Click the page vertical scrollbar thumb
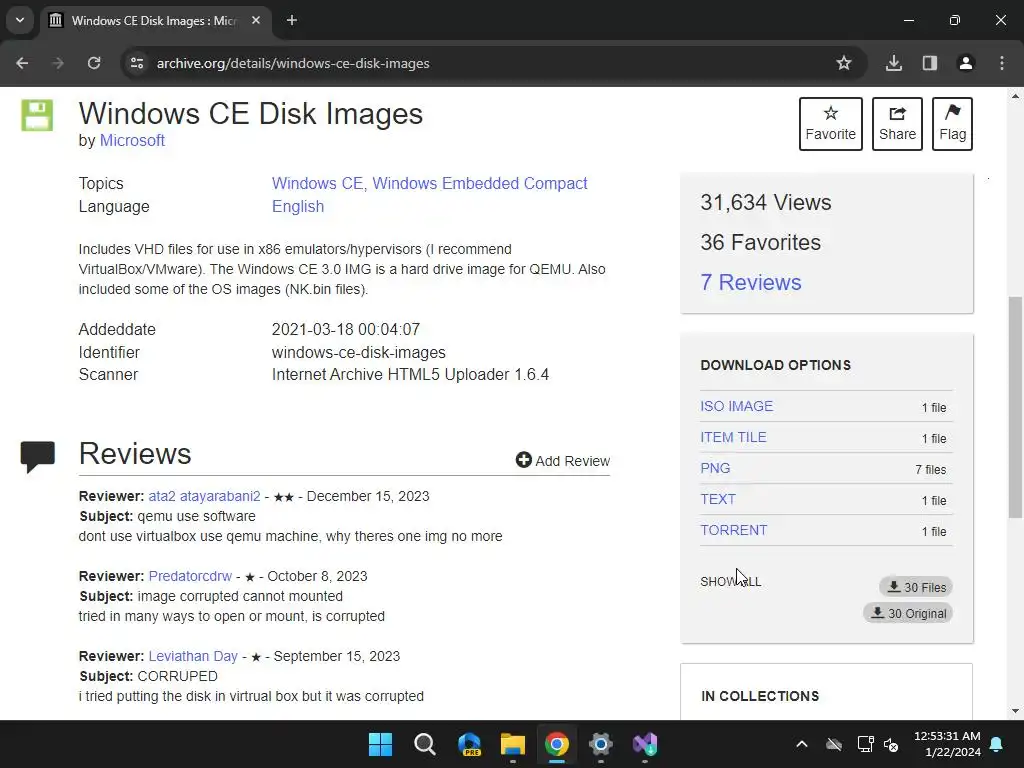The width and height of the screenshot is (1024, 768). (x=1015, y=406)
